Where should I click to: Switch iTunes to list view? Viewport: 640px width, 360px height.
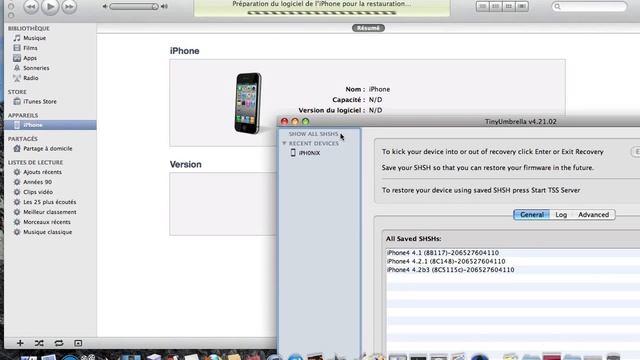click(x=482, y=7)
